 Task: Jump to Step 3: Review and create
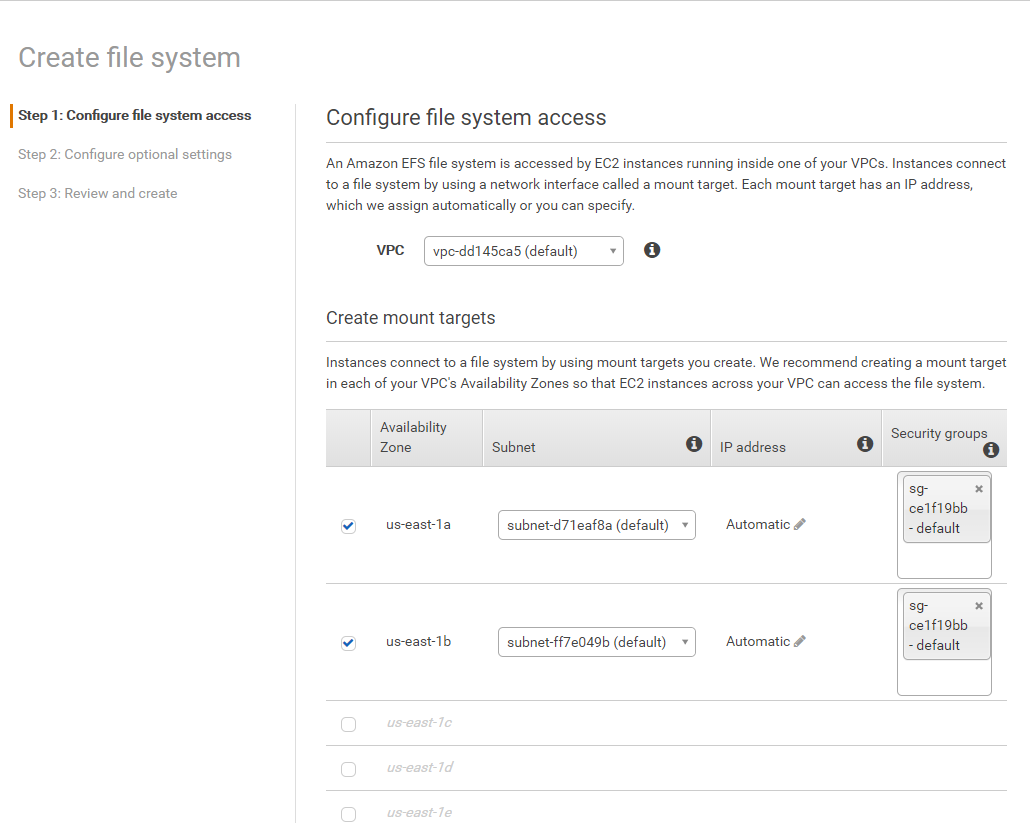98,193
